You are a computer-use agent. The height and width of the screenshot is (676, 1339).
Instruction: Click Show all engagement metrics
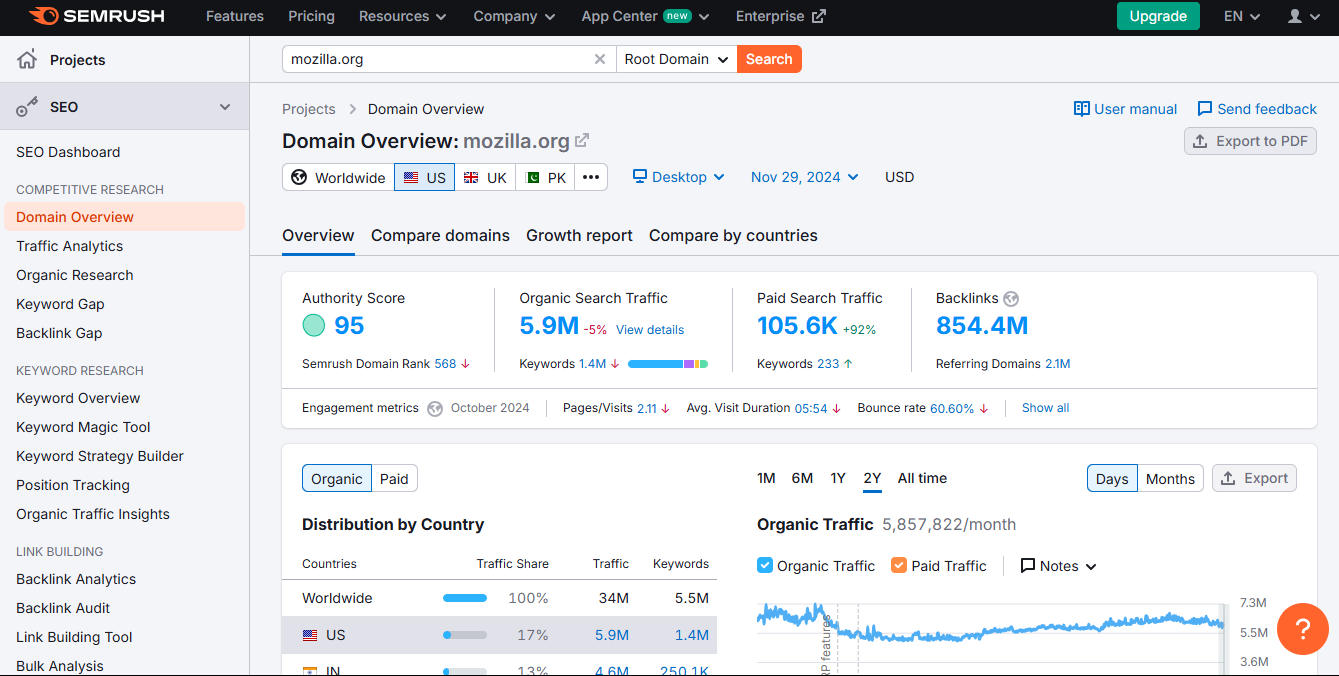(1045, 408)
